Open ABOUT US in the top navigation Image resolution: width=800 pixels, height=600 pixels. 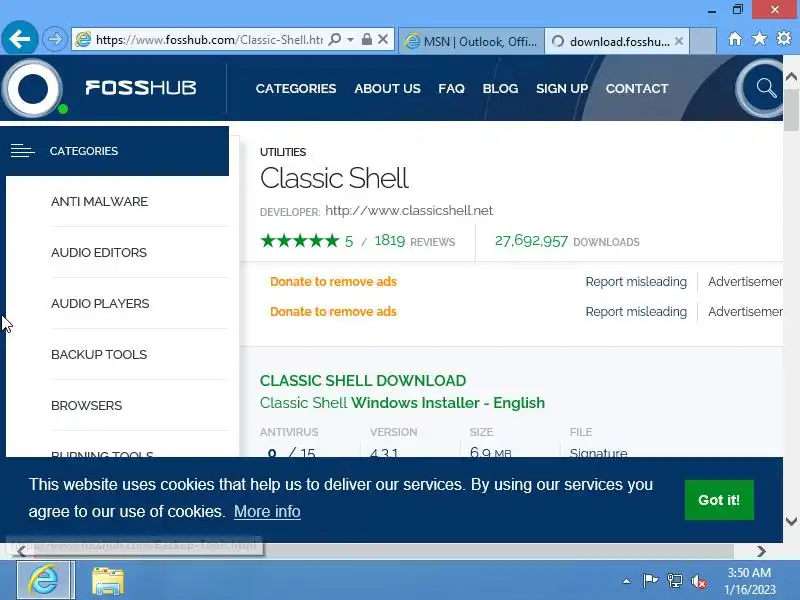point(387,89)
